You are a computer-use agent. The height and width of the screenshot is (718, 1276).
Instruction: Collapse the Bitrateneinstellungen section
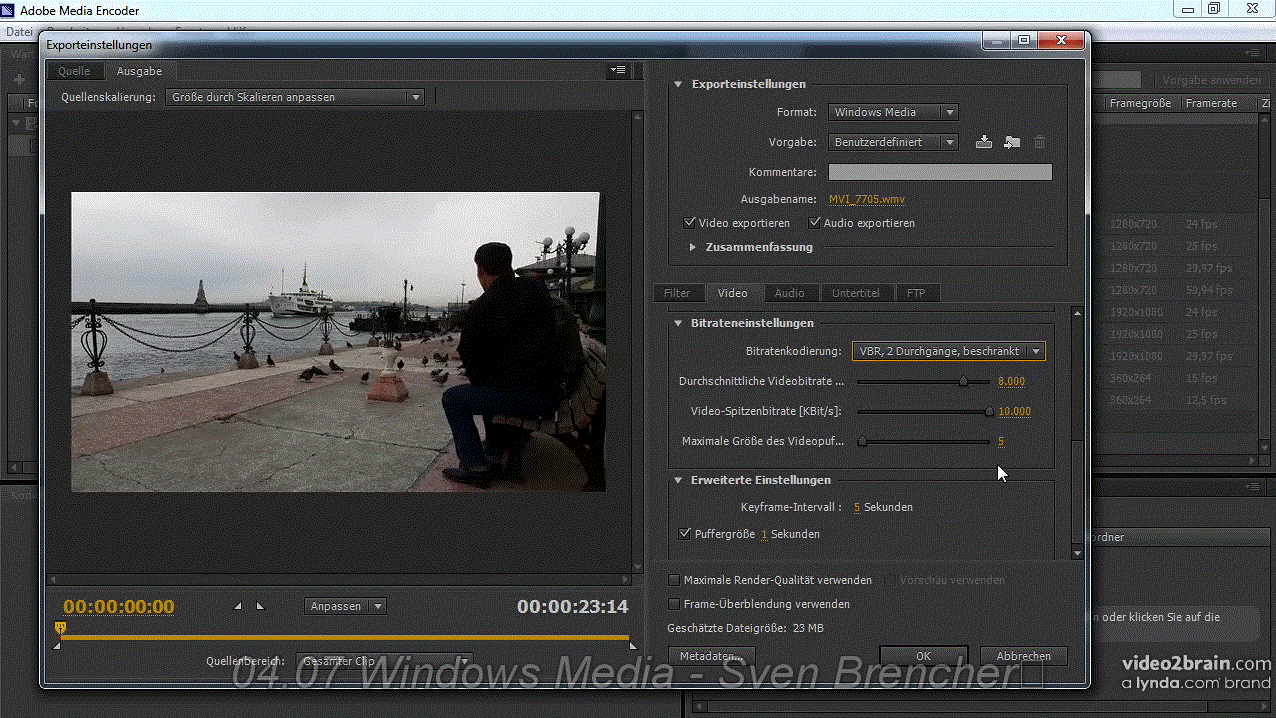678,324
